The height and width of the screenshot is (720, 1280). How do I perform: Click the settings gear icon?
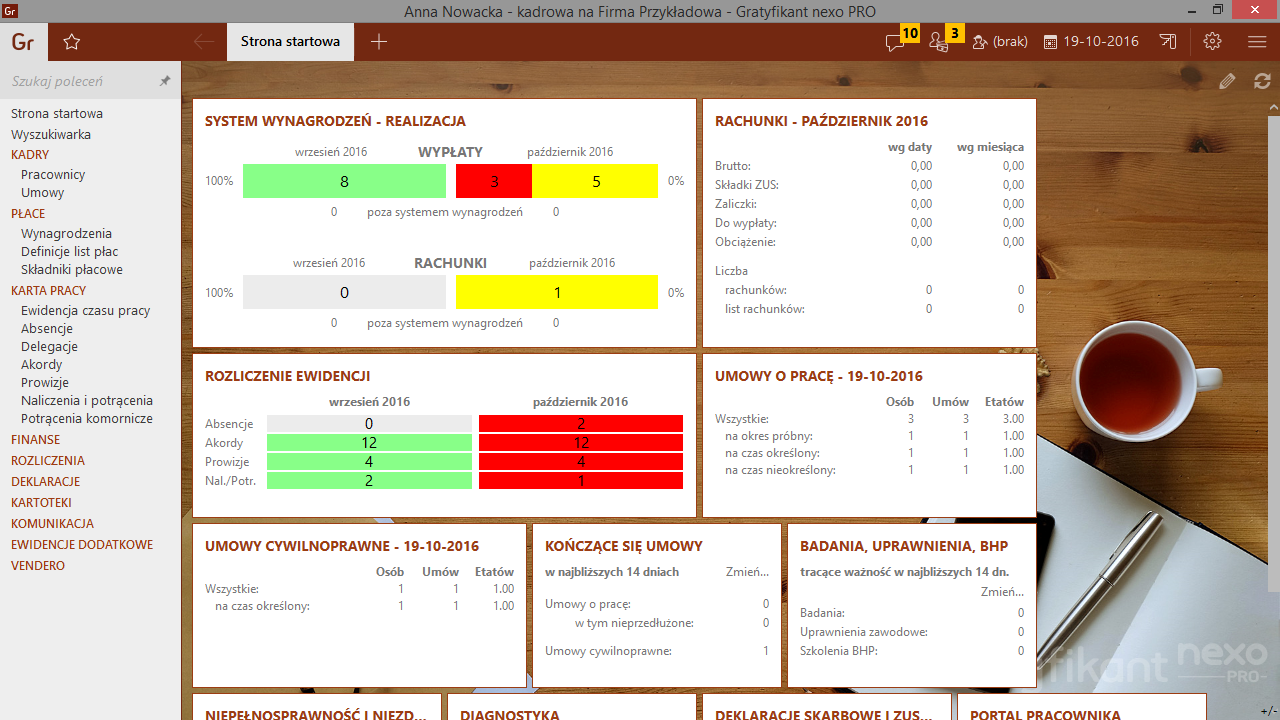click(1213, 42)
